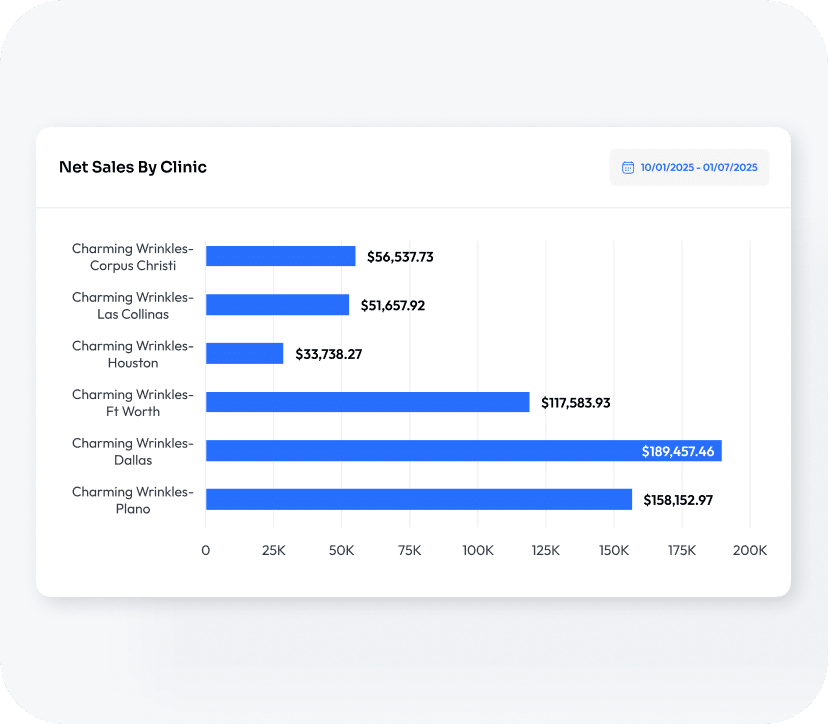Click the Charming Wrinkles-Dallas axis label
Image resolution: width=829 pixels, height=725 pixels.
coord(132,451)
